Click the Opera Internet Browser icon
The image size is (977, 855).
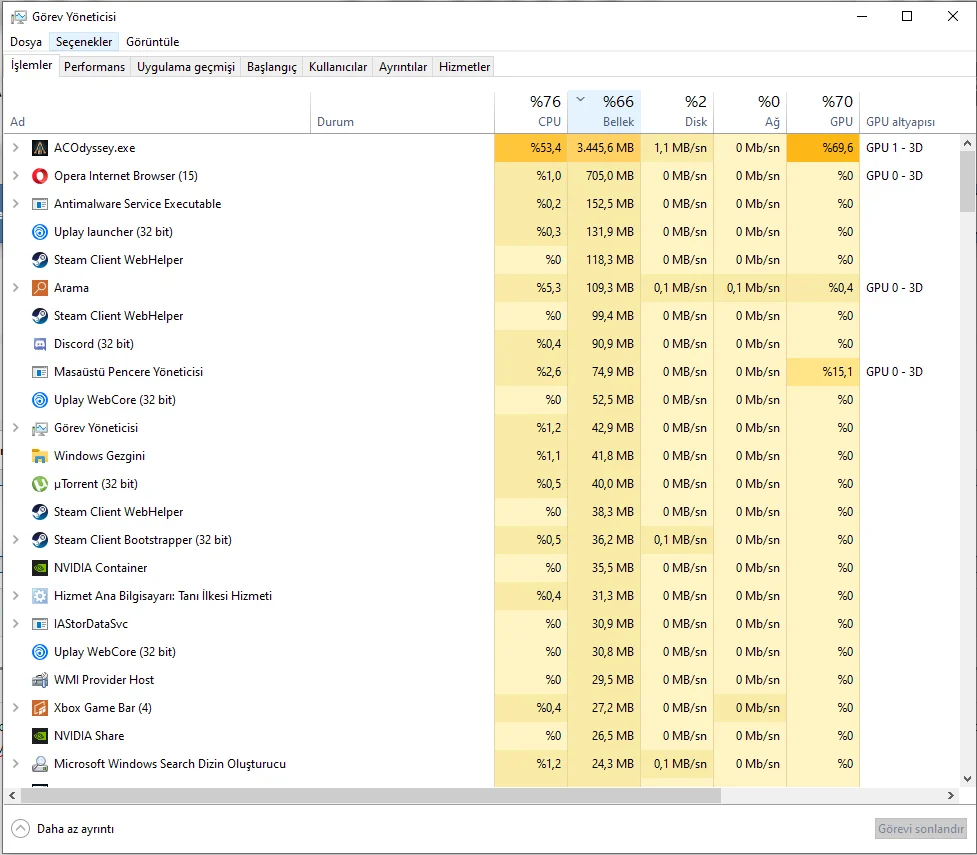pos(40,176)
